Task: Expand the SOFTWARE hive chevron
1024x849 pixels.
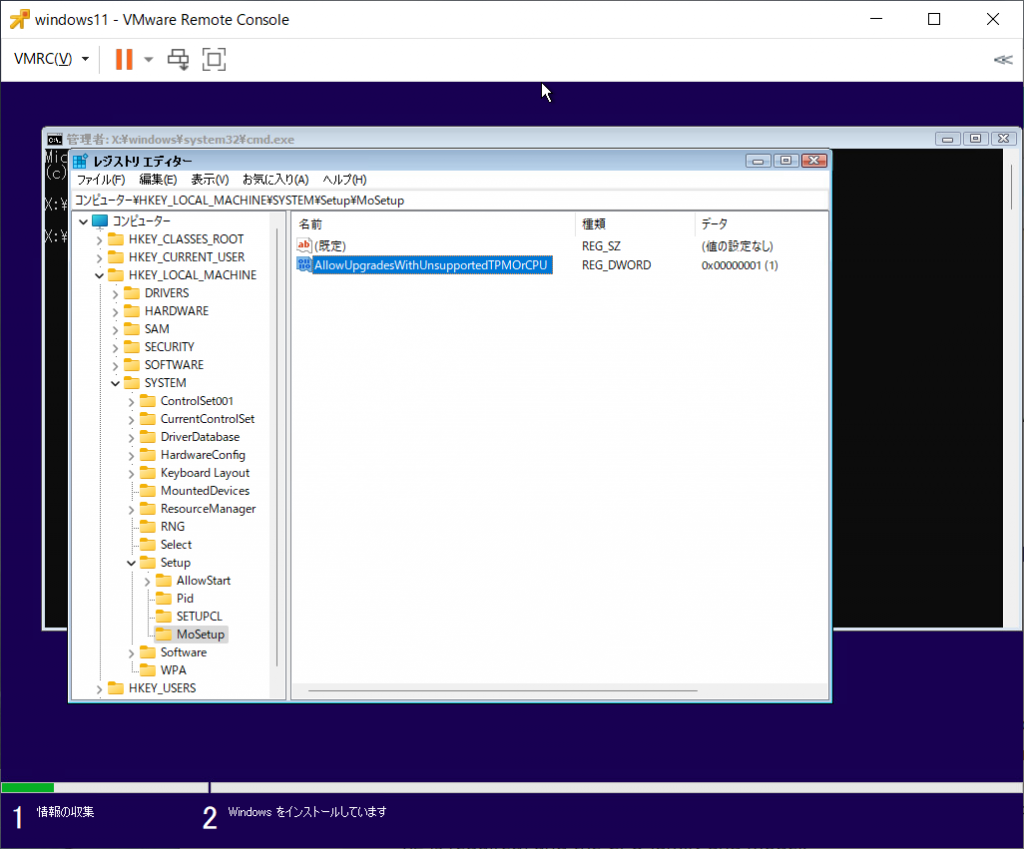Action: pyautogui.click(x=116, y=366)
